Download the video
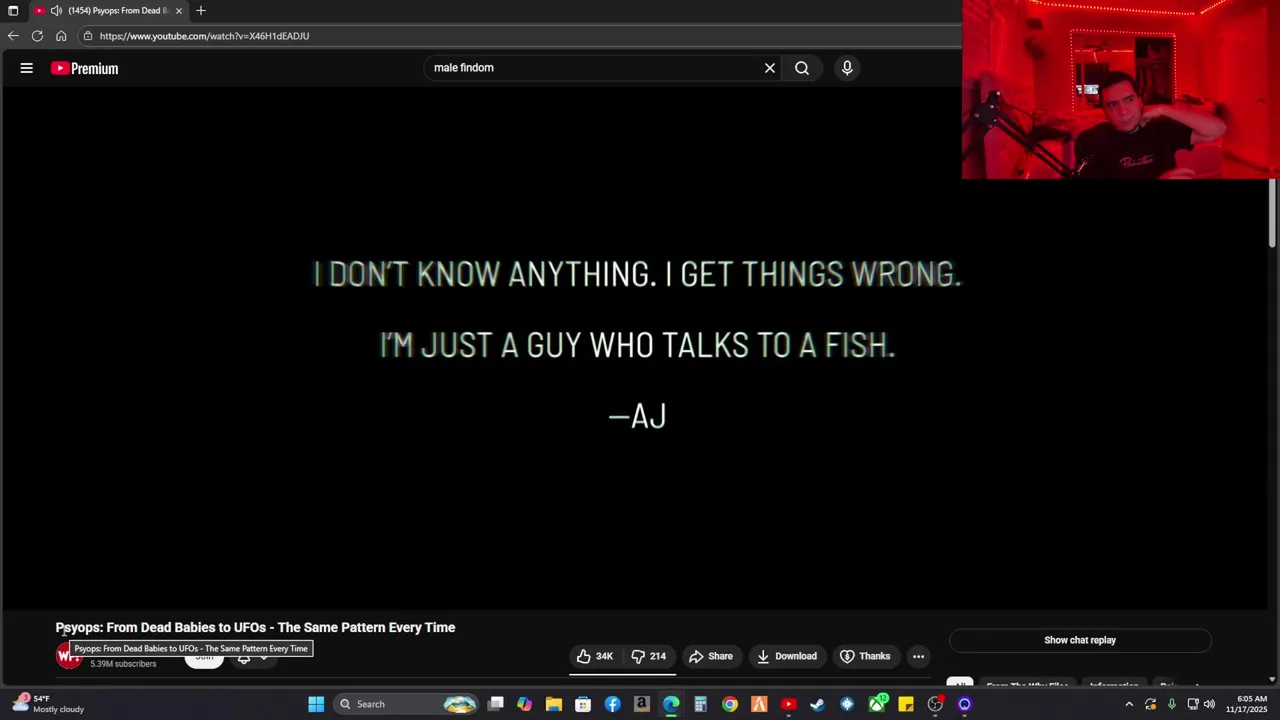This screenshot has height=720, width=1280. click(x=787, y=656)
